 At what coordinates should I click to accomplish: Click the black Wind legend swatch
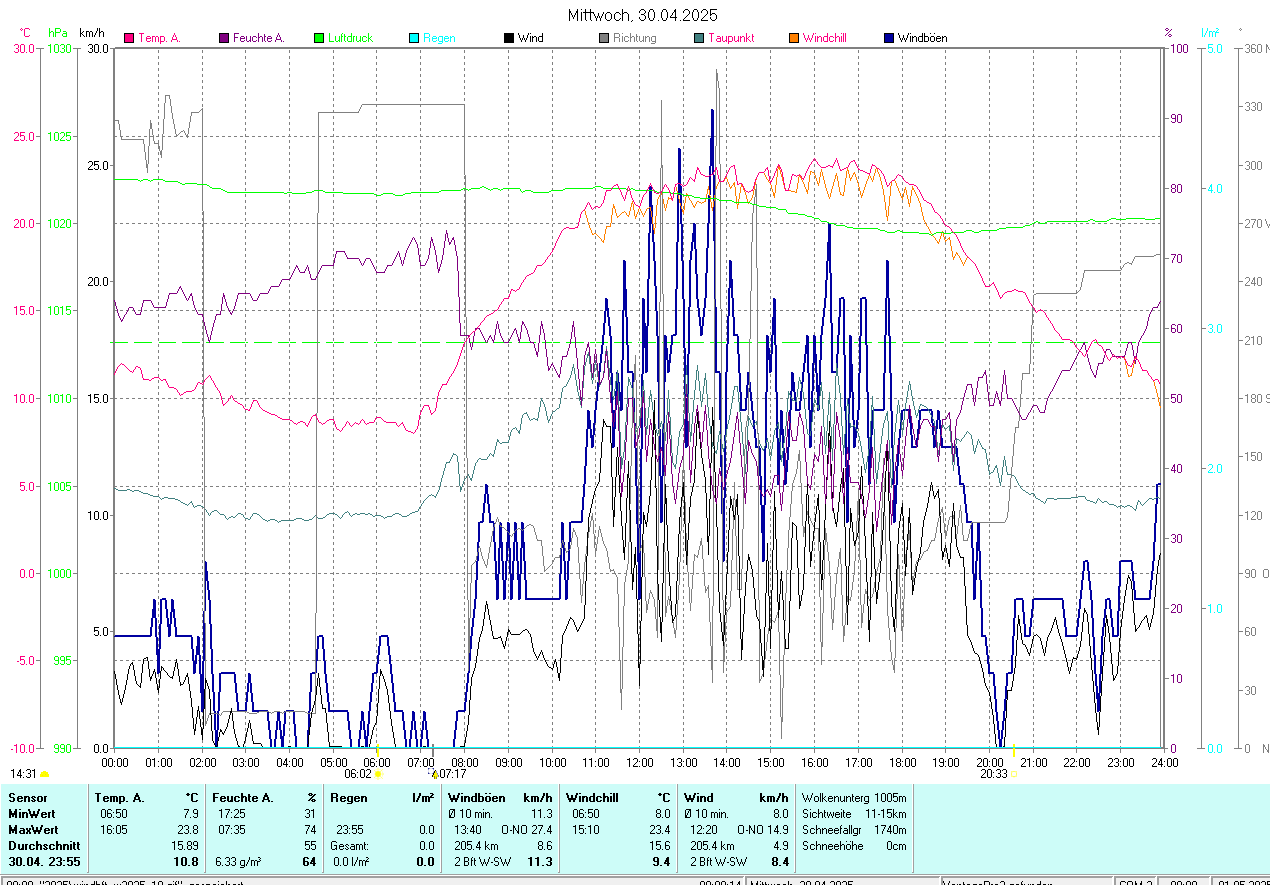(509, 38)
